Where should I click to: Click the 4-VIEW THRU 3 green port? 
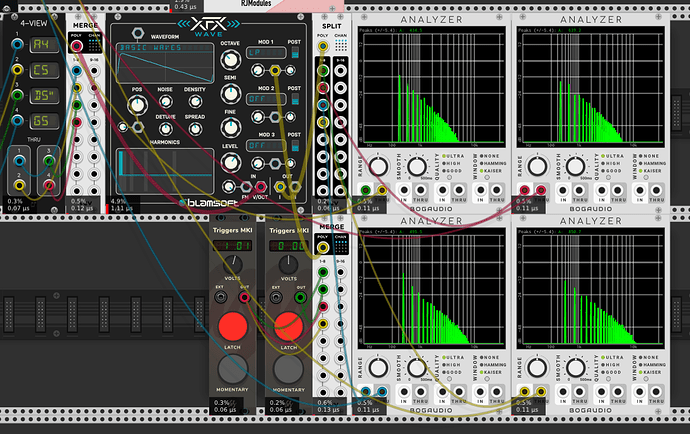(49, 161)
